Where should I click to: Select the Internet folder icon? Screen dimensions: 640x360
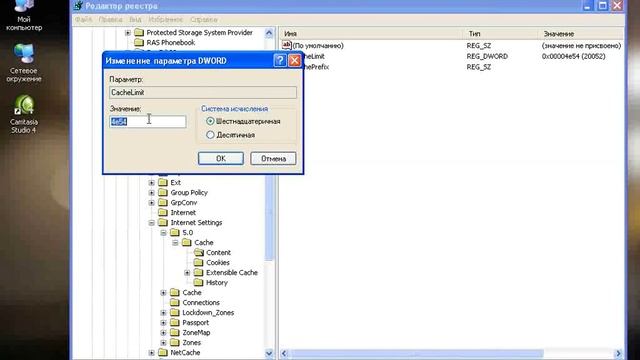click(163, 212)
